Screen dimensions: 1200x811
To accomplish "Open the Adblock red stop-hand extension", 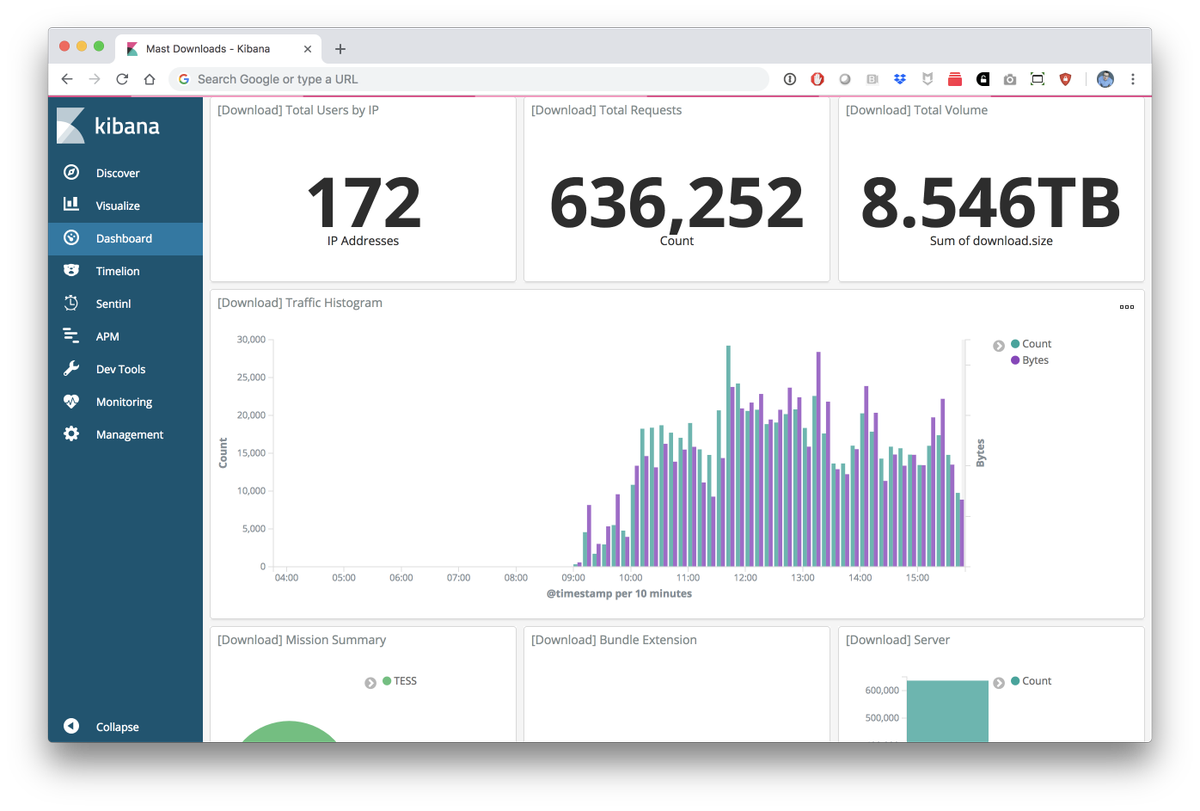I will click(817, 79).
